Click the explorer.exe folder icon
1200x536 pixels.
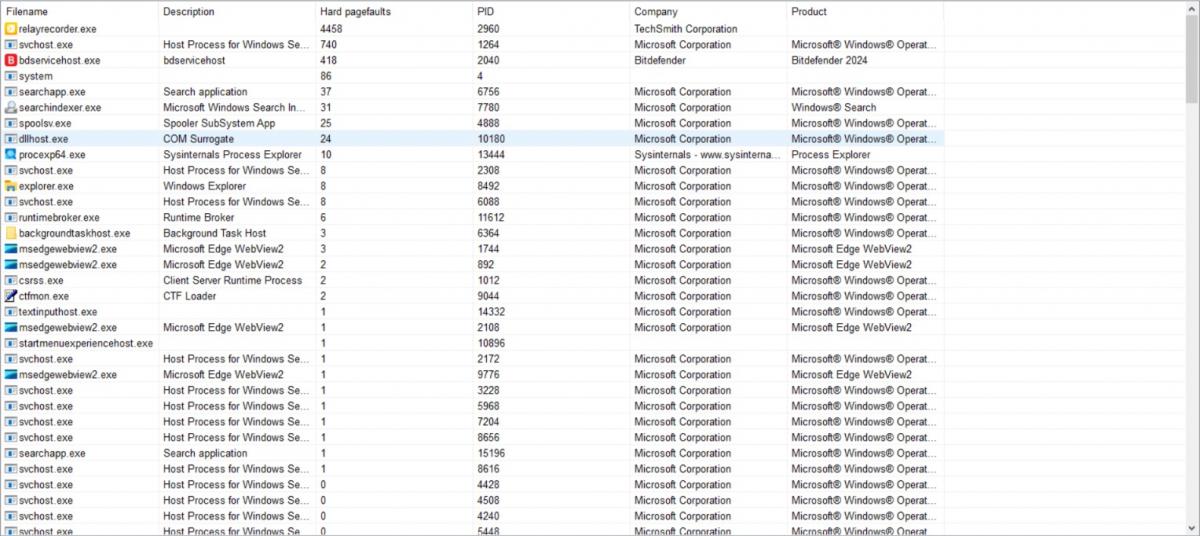click(x=11, y=186)
